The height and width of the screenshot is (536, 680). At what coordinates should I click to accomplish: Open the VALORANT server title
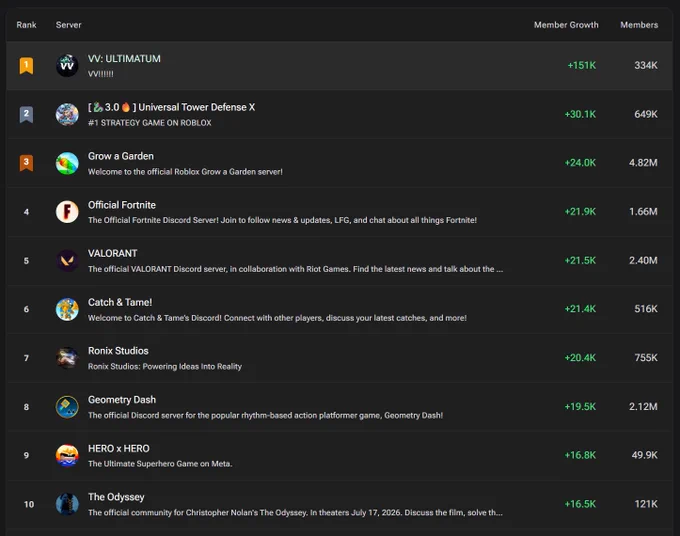pos(112,253)
